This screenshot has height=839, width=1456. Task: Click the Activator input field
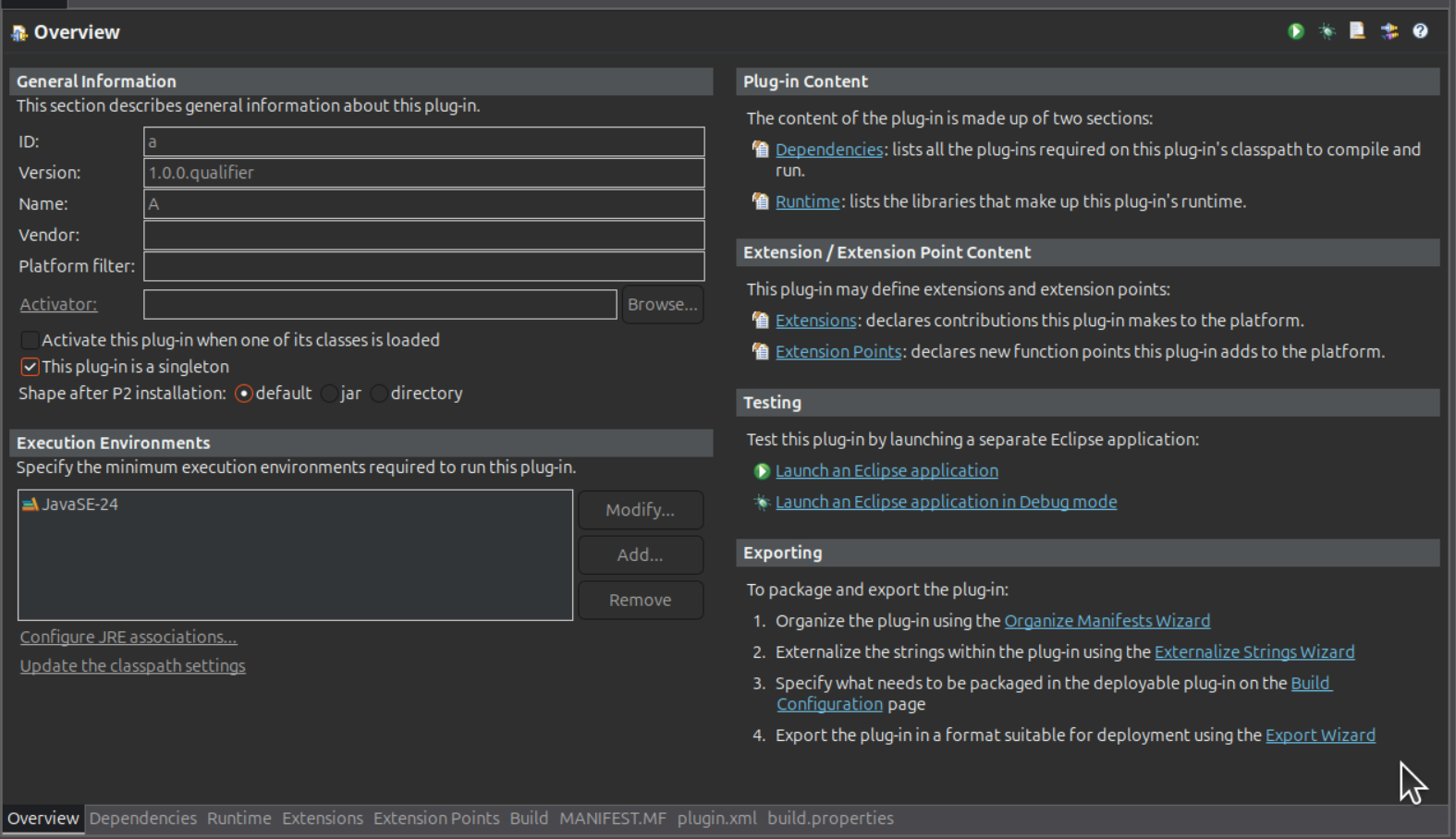coord(380,304)
